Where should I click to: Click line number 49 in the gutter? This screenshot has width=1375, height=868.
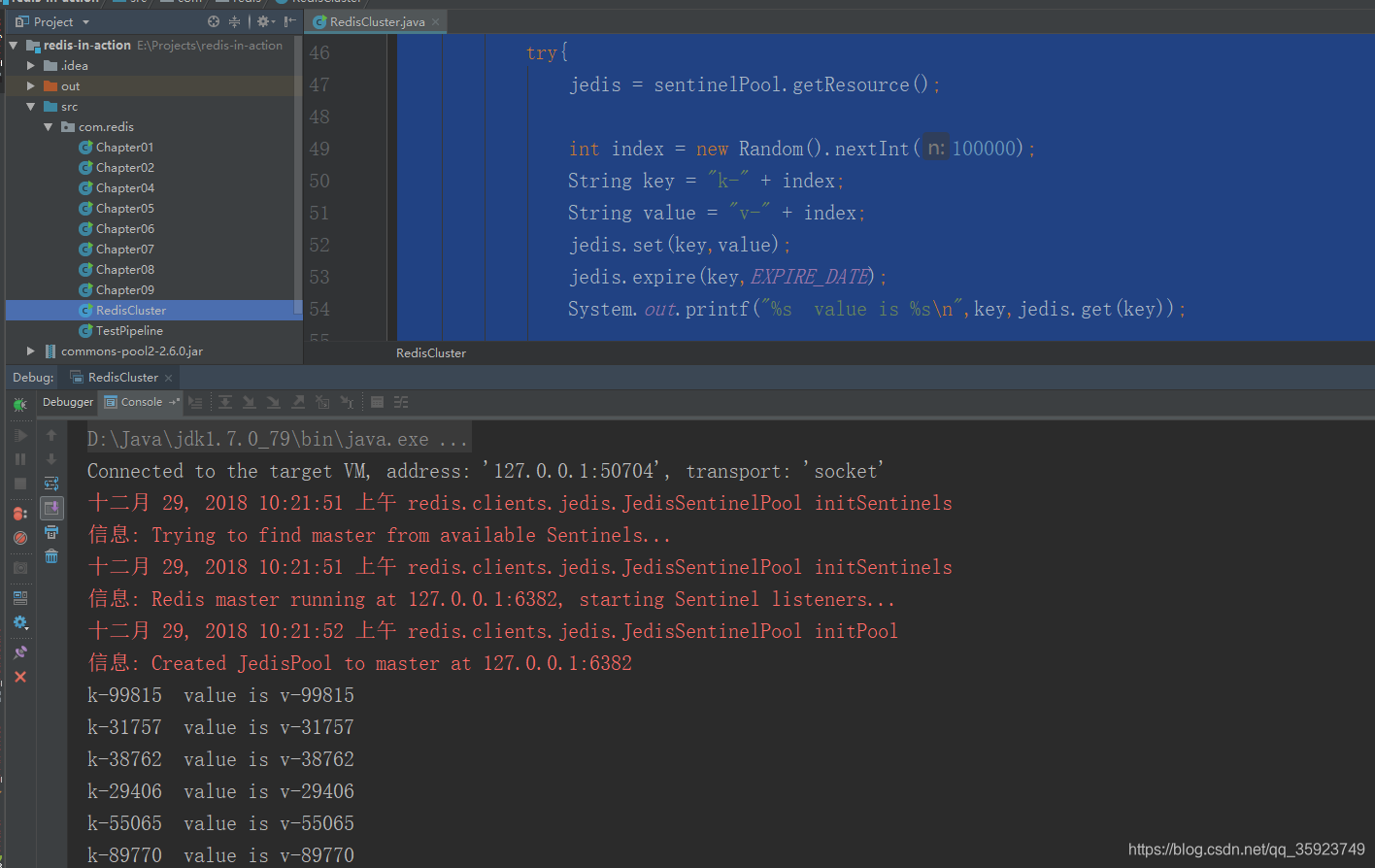click(319, 149)
